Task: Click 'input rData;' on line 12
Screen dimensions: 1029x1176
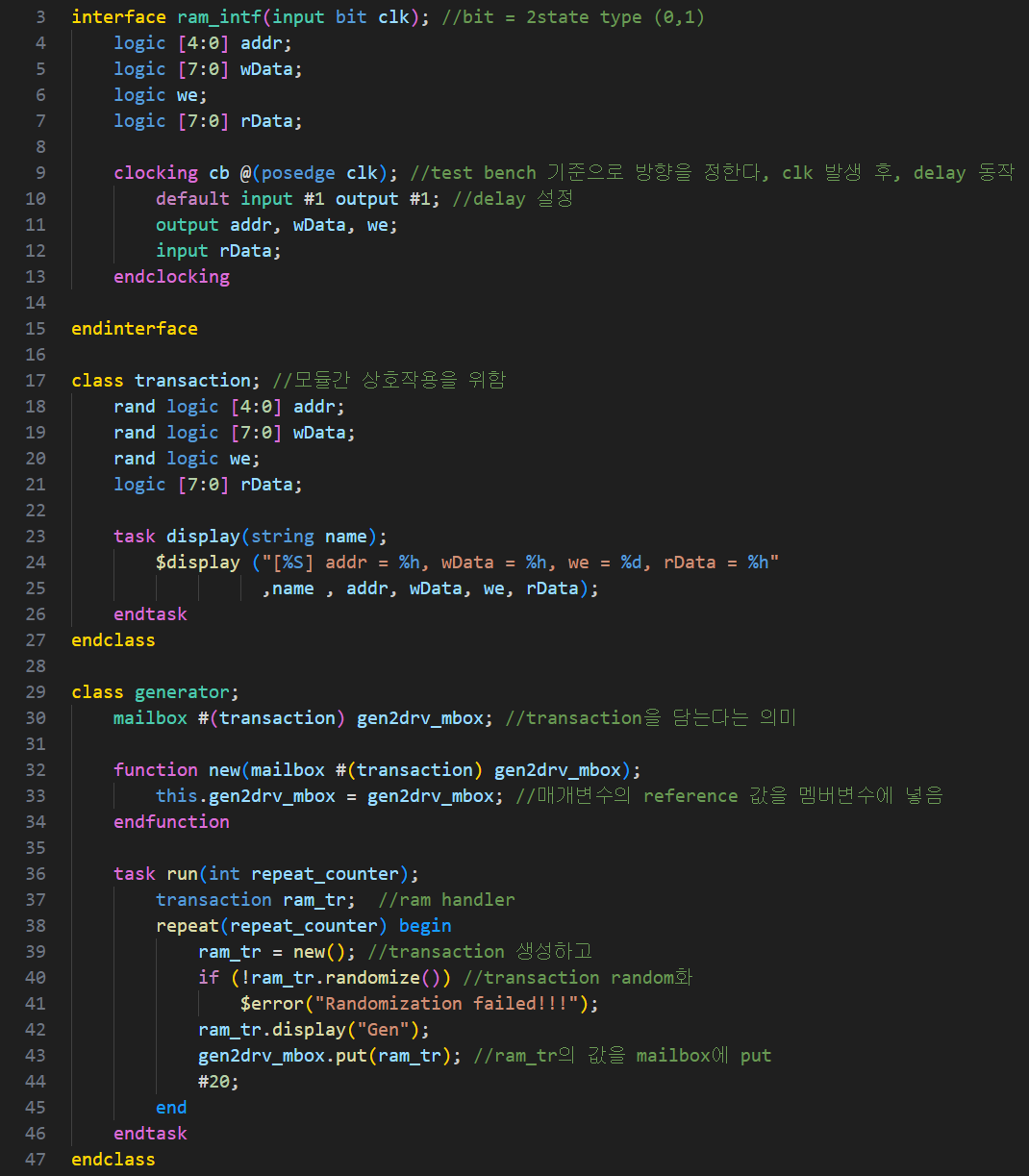Action: [219, 251]
